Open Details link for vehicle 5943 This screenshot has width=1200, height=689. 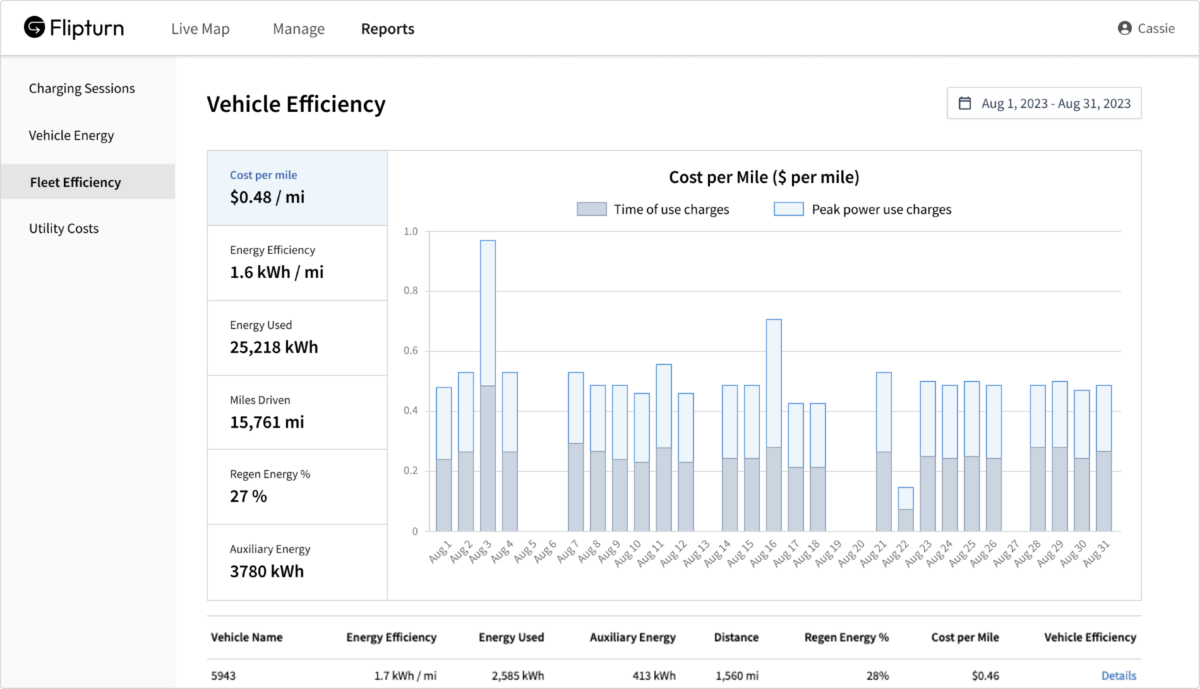(1119, 676)
